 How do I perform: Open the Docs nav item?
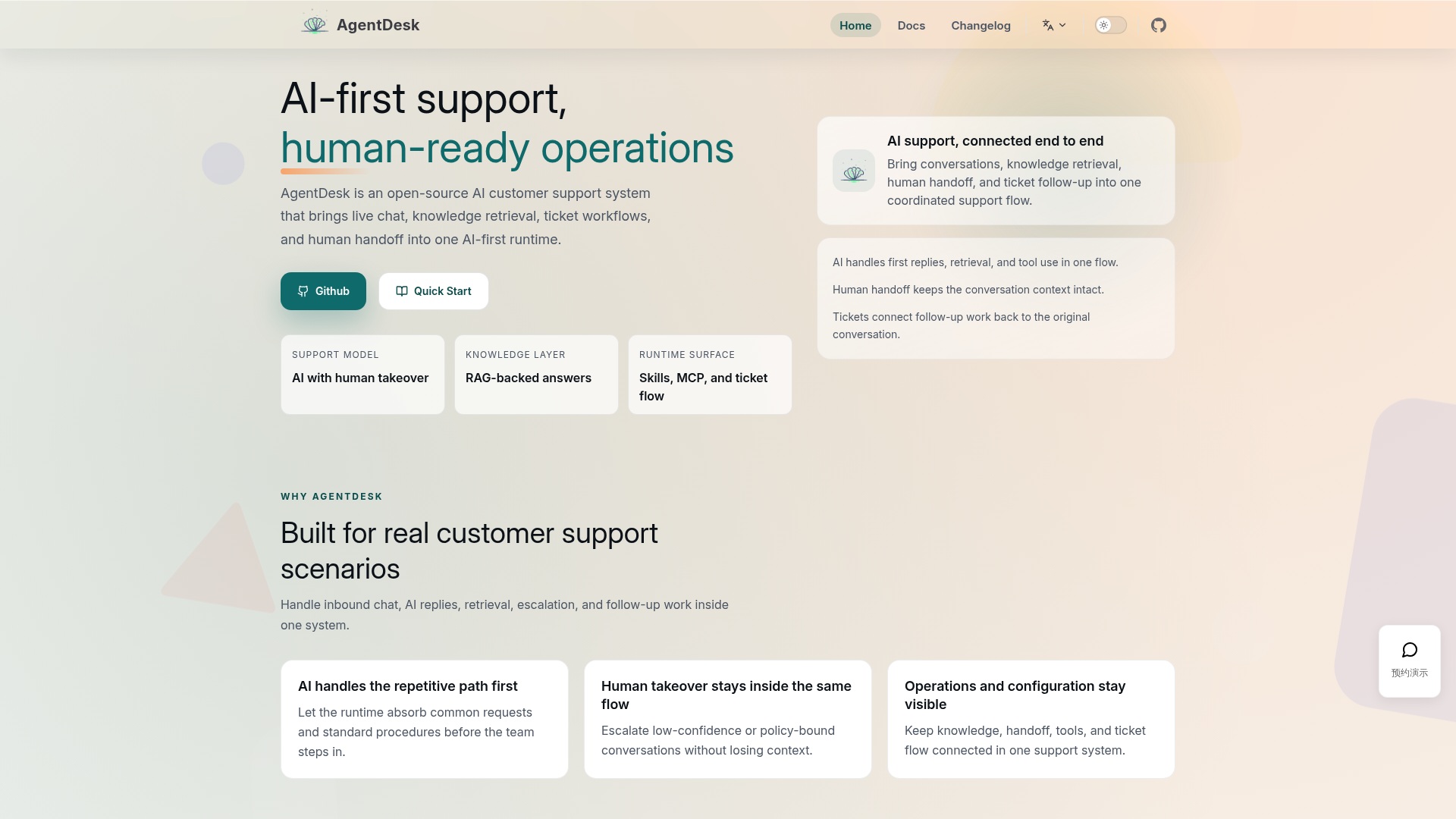[911, 25]
